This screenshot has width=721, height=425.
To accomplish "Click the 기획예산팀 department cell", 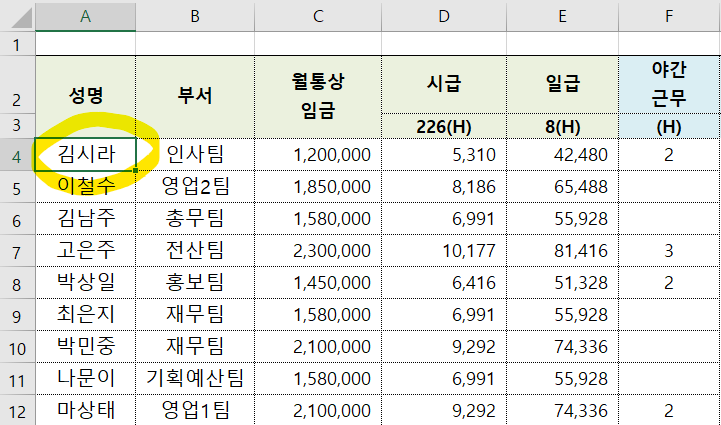I will (x=195, y=379).
